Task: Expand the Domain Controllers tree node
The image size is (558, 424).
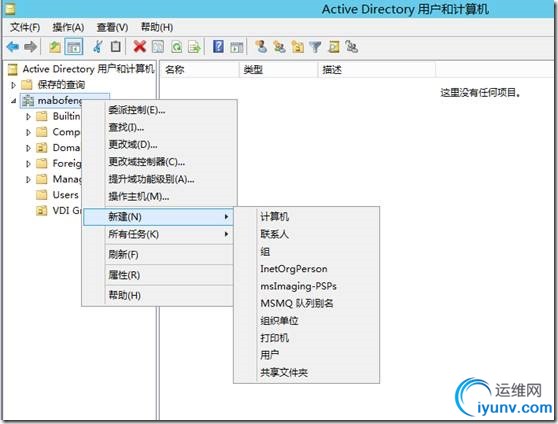Action: 28,148
